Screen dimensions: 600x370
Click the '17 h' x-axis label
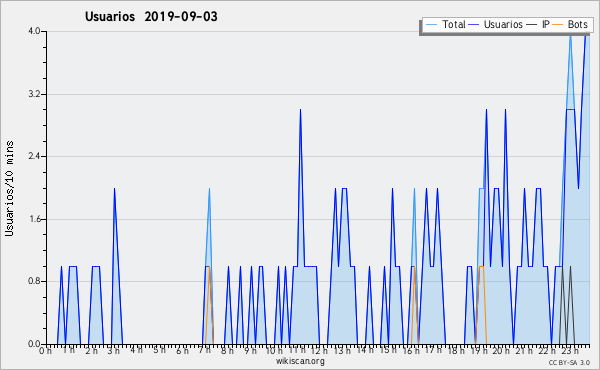tap(433, 350)
